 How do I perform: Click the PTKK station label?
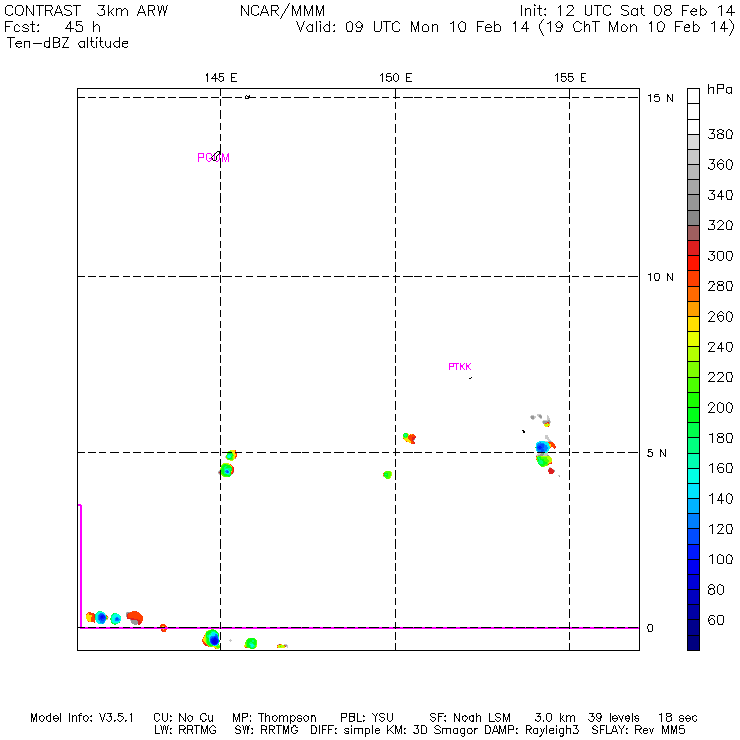pyautogui.click(x=460, y=367)
